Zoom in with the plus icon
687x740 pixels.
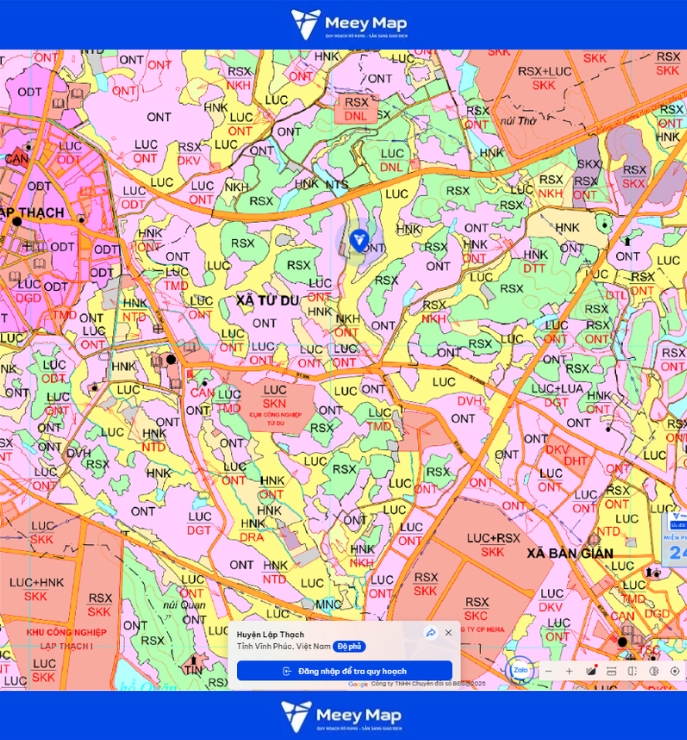coord(569,671)
